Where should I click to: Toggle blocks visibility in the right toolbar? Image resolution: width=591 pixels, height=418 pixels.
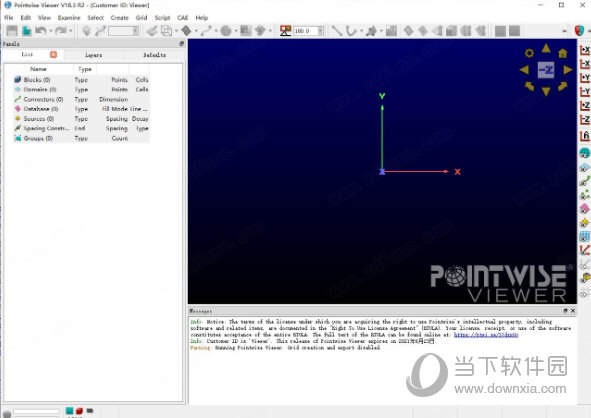585,153
